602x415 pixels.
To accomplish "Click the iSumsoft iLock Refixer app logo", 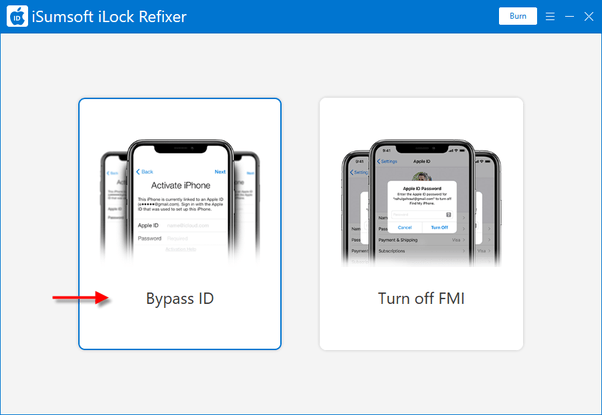I will 17,17.
